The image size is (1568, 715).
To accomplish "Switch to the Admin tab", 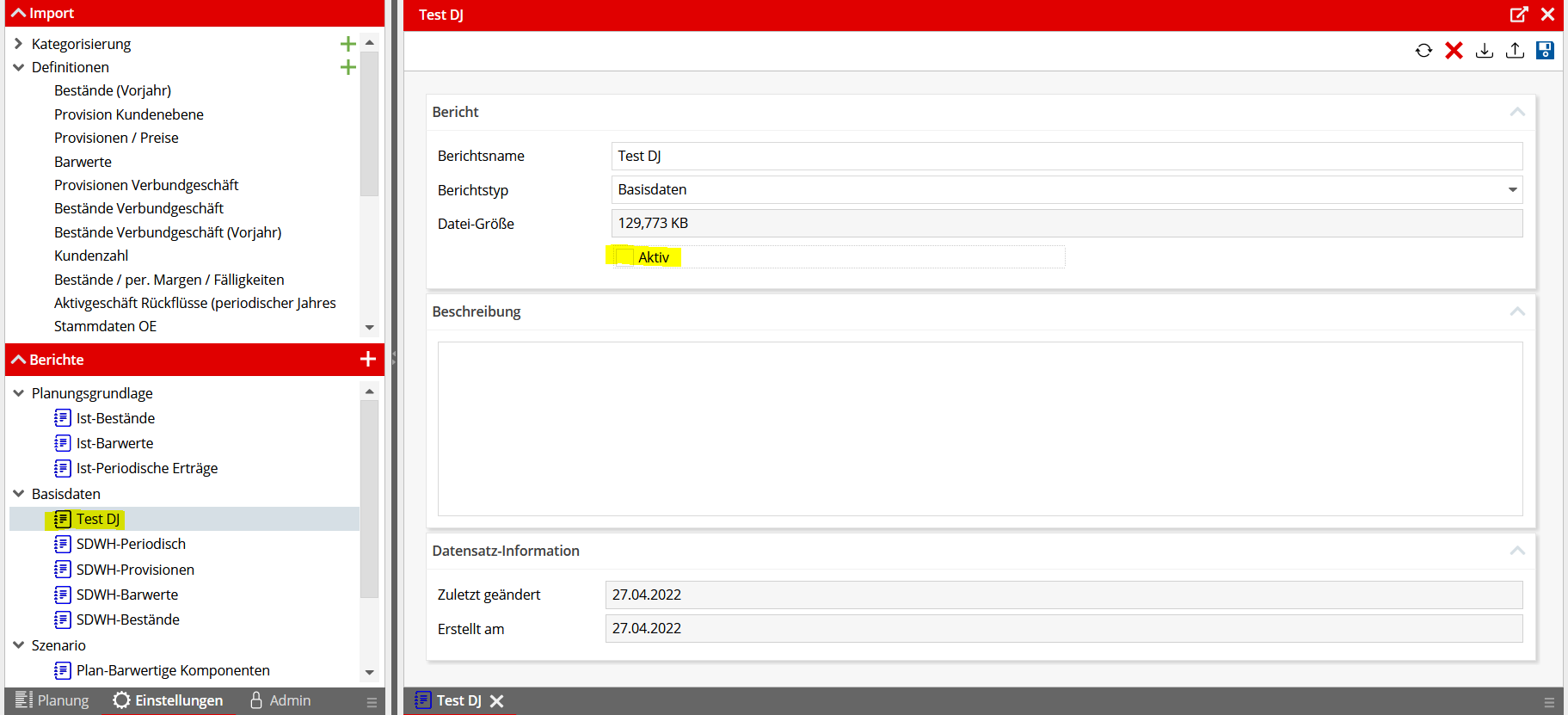I will coord(280,700).
